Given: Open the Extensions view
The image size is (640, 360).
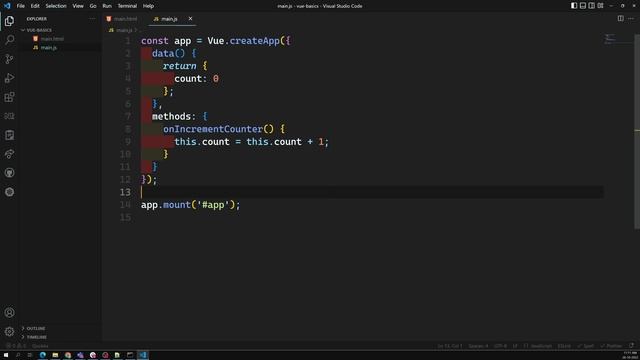Looking at the screenshot, I should tap(9, 97).
